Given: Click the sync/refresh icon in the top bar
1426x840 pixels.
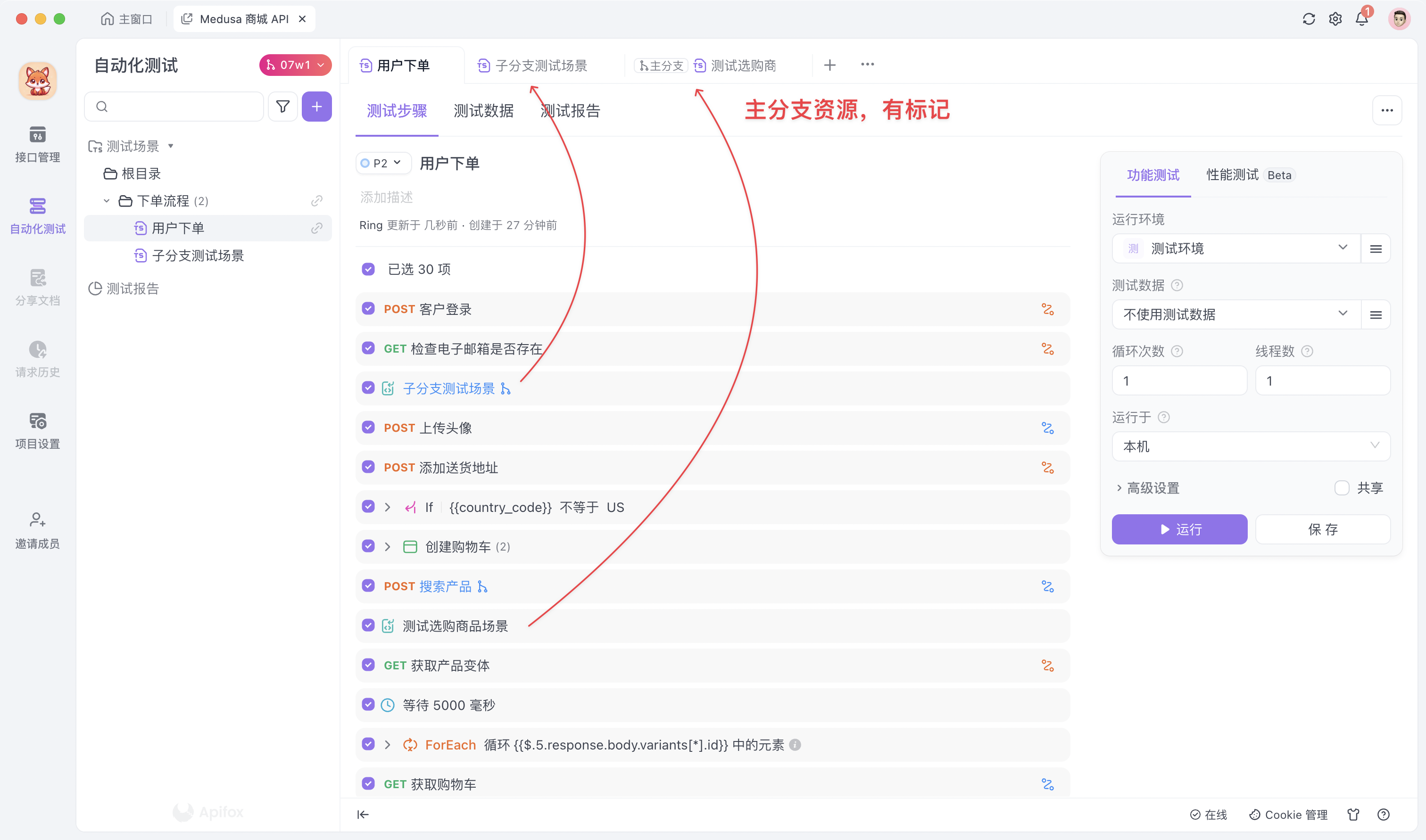Looking at the screenshot, I should (1308, 19).
